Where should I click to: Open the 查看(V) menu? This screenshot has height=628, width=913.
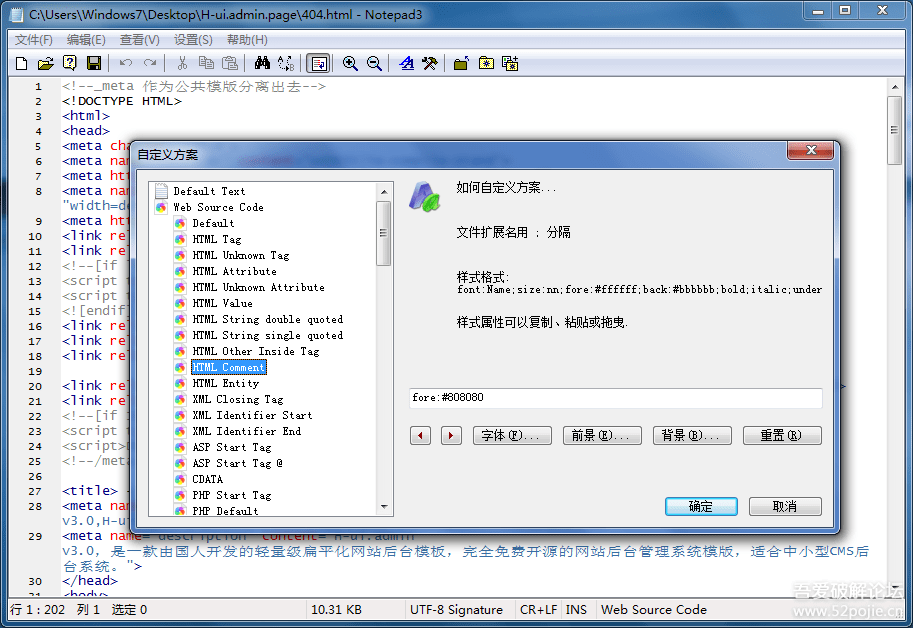(140, 40)
